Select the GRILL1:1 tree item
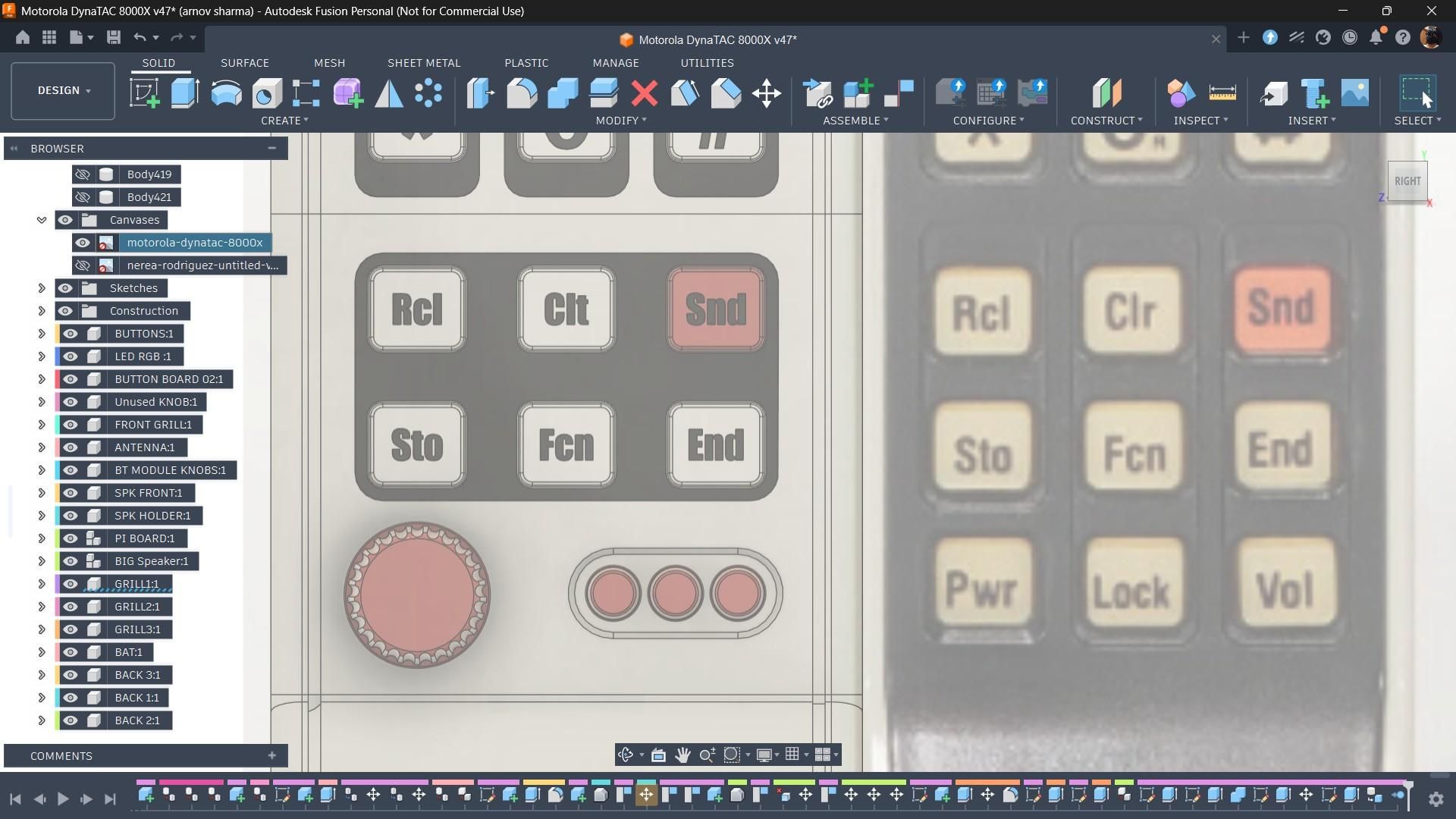1456x819 pixels. (136, 584)
